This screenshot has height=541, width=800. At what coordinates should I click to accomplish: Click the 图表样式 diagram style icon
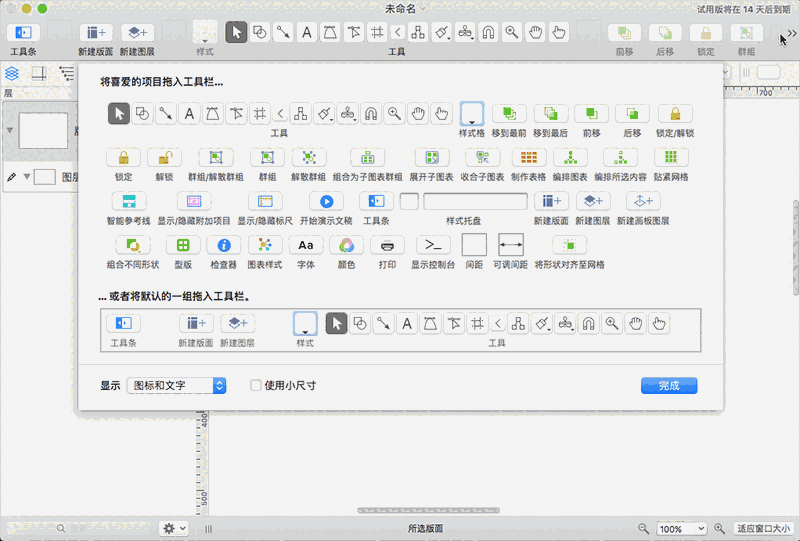click(265, 245)
